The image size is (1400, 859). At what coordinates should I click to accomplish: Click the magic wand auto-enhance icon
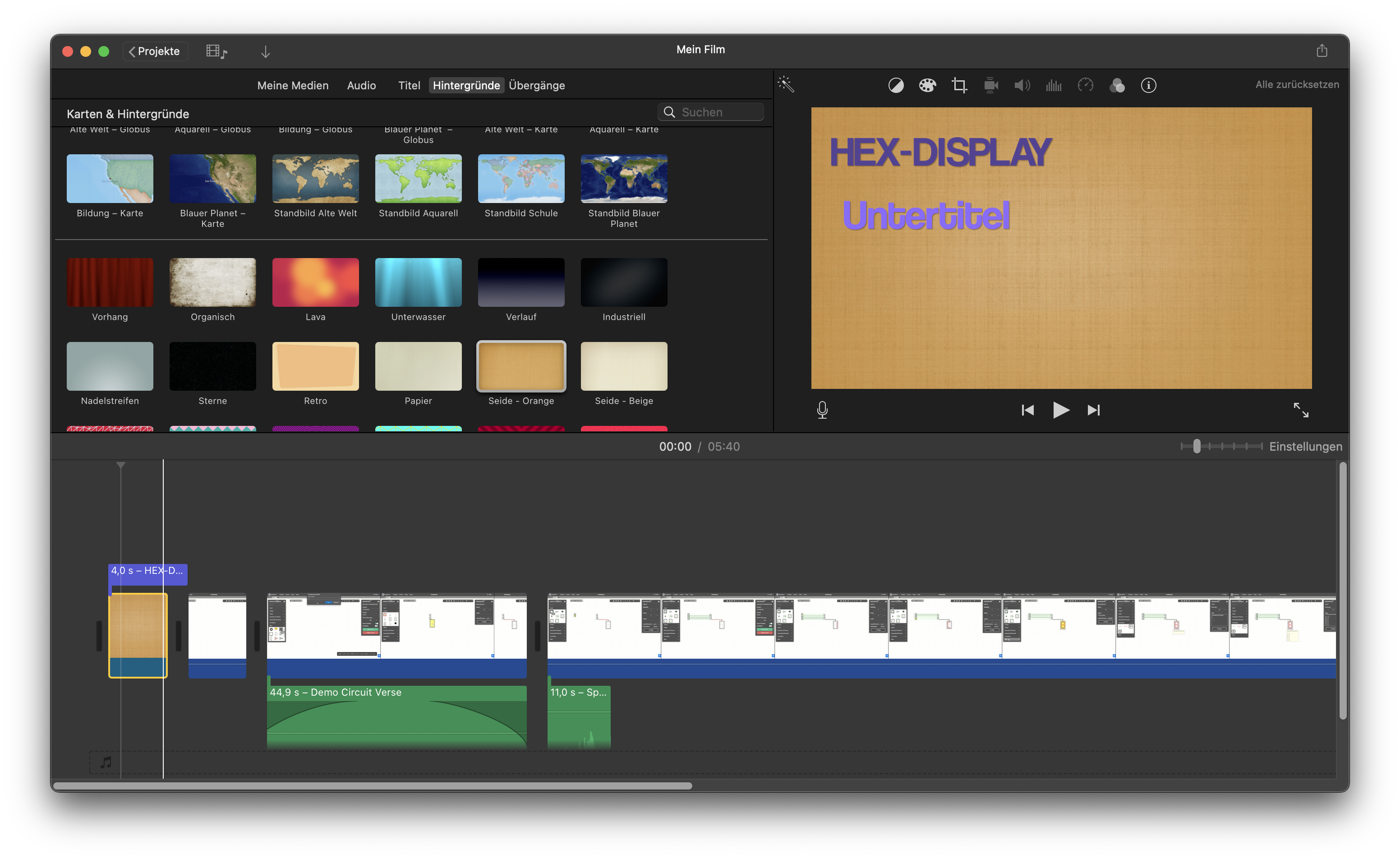coord(786,85)
